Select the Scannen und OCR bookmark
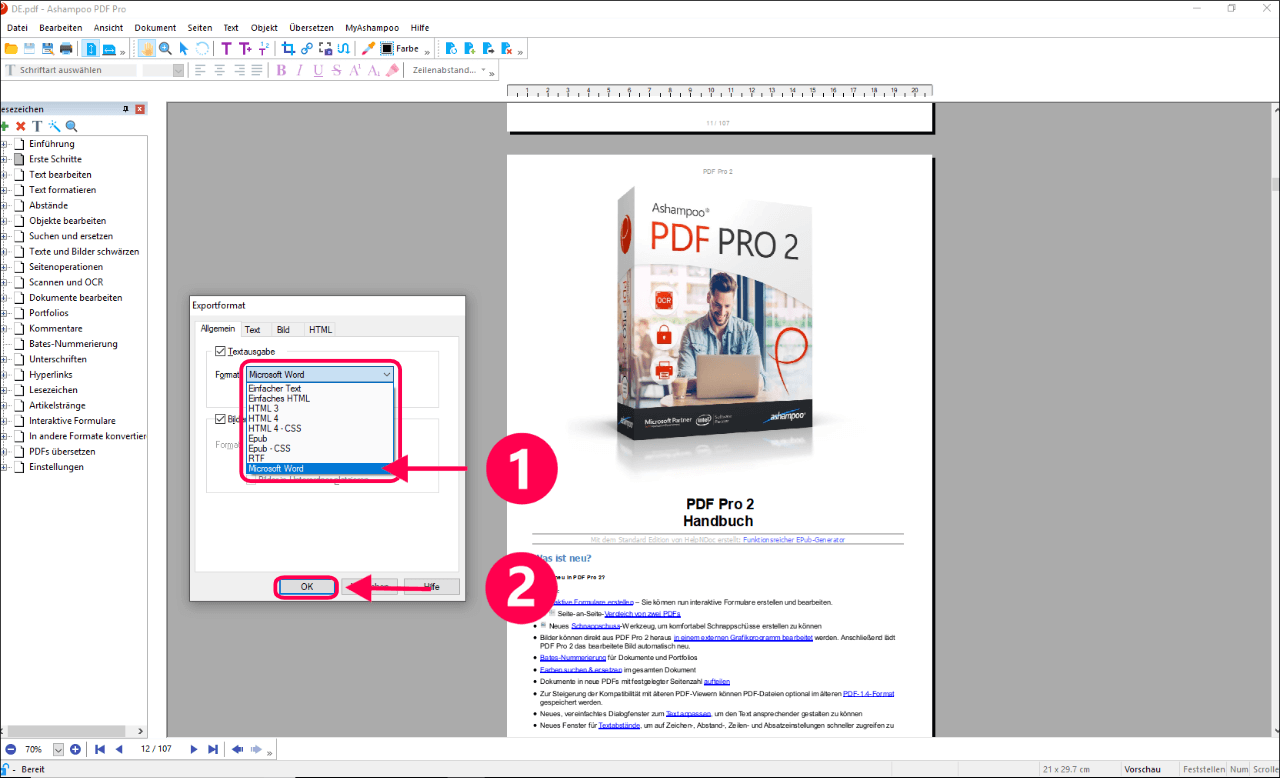 pyautogui.click(x=66, y=282)
